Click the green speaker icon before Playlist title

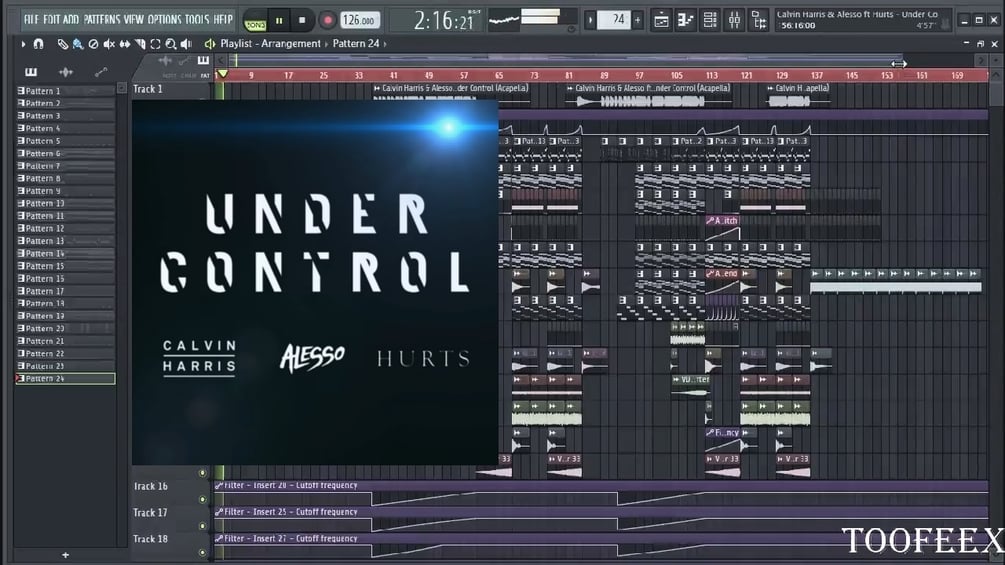(209, 44)
